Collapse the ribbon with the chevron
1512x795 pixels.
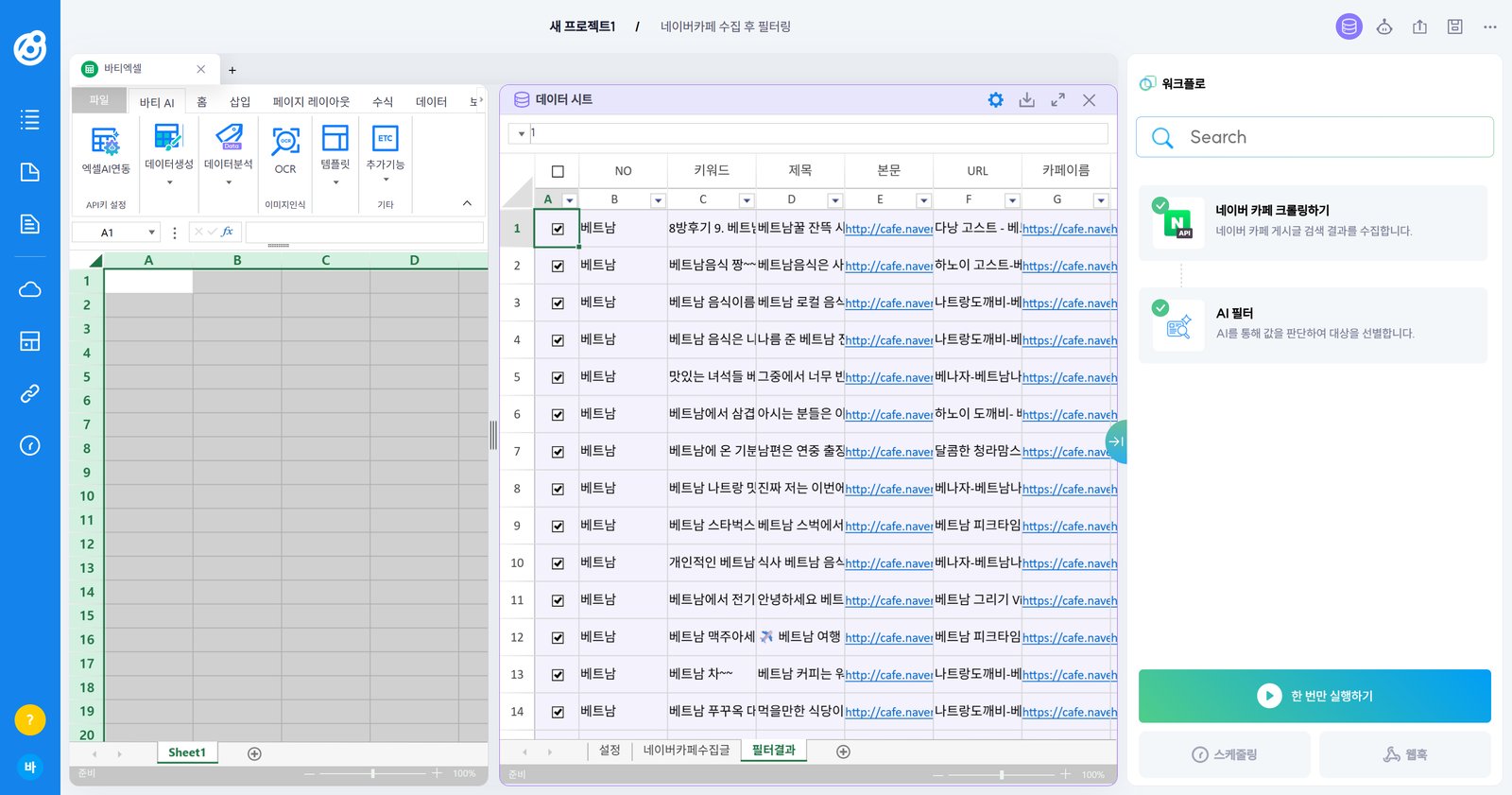pyautogui.click(x=467, y=203)
